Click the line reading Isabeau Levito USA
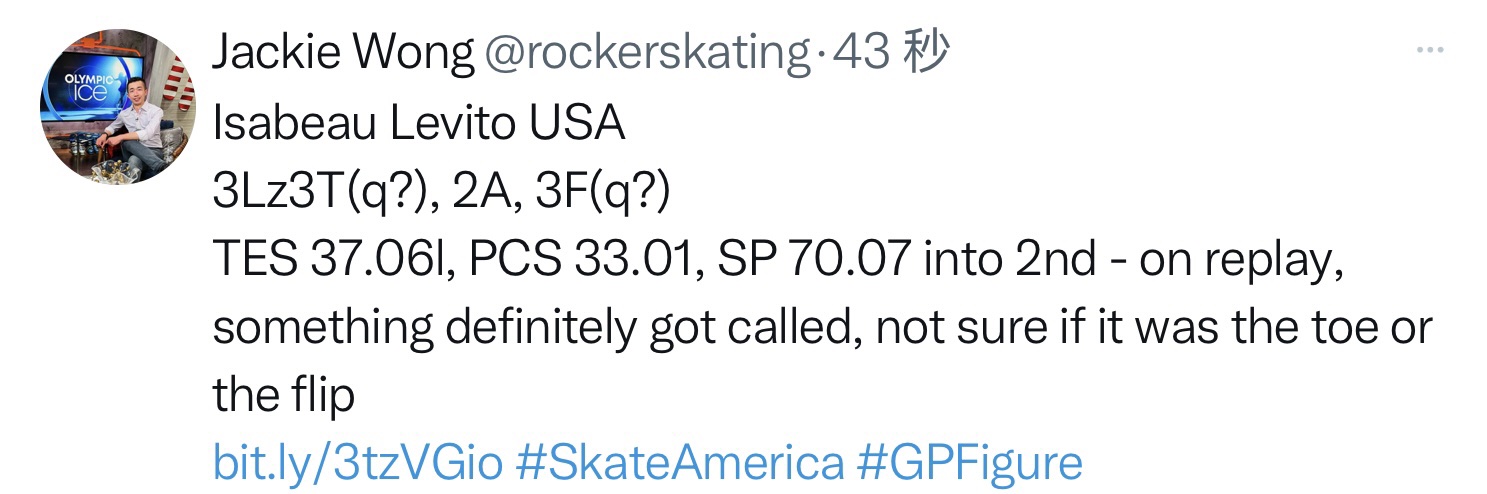The image size is (1487, 494). point(419,123)
